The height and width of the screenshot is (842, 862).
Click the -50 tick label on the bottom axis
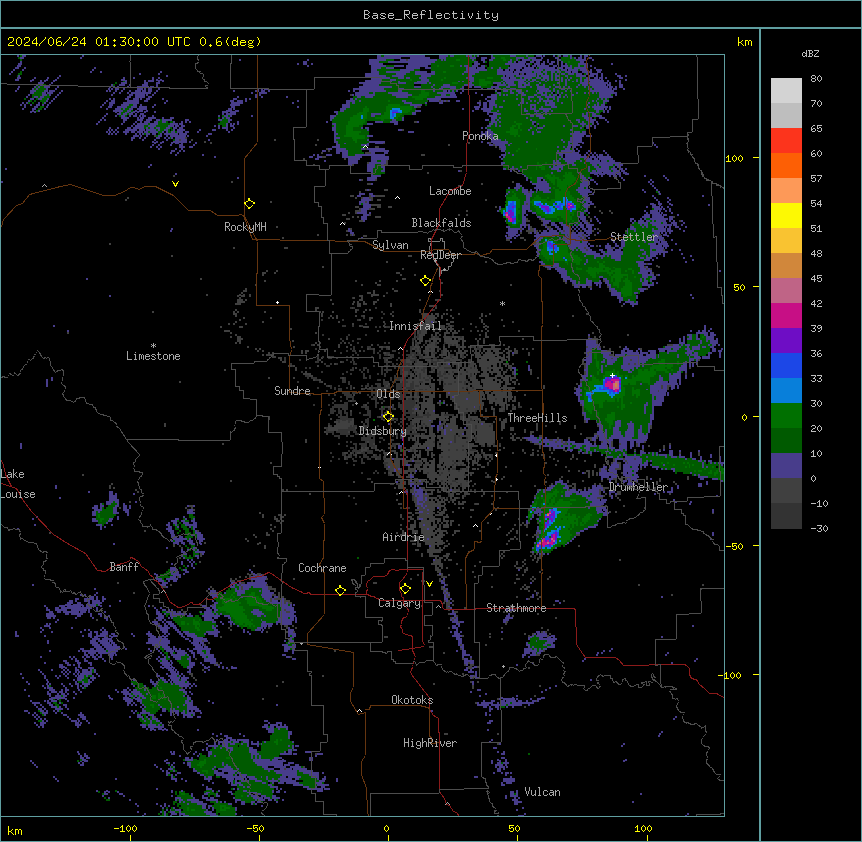(x=255, y=828)
